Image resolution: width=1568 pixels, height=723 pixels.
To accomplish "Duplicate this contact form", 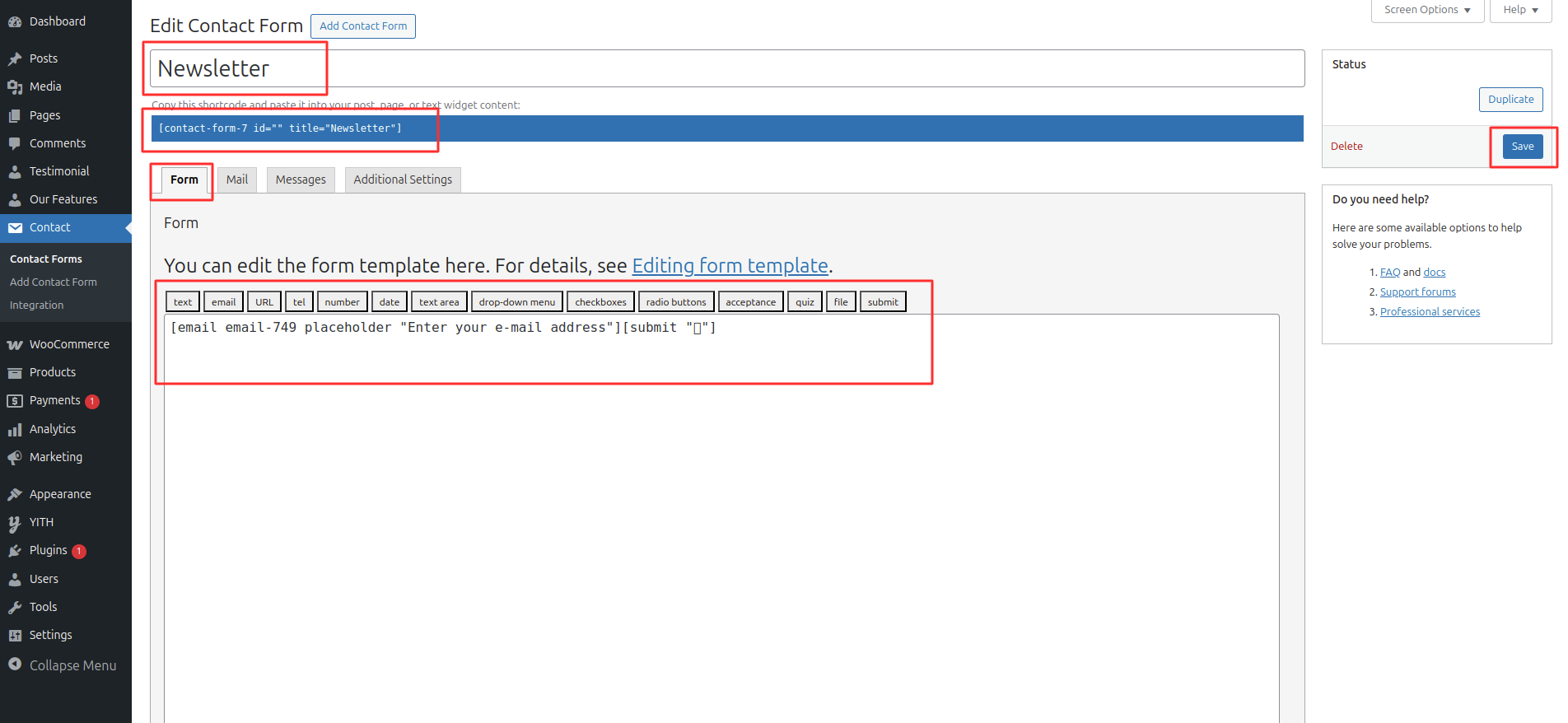I will pos(1510,100).
